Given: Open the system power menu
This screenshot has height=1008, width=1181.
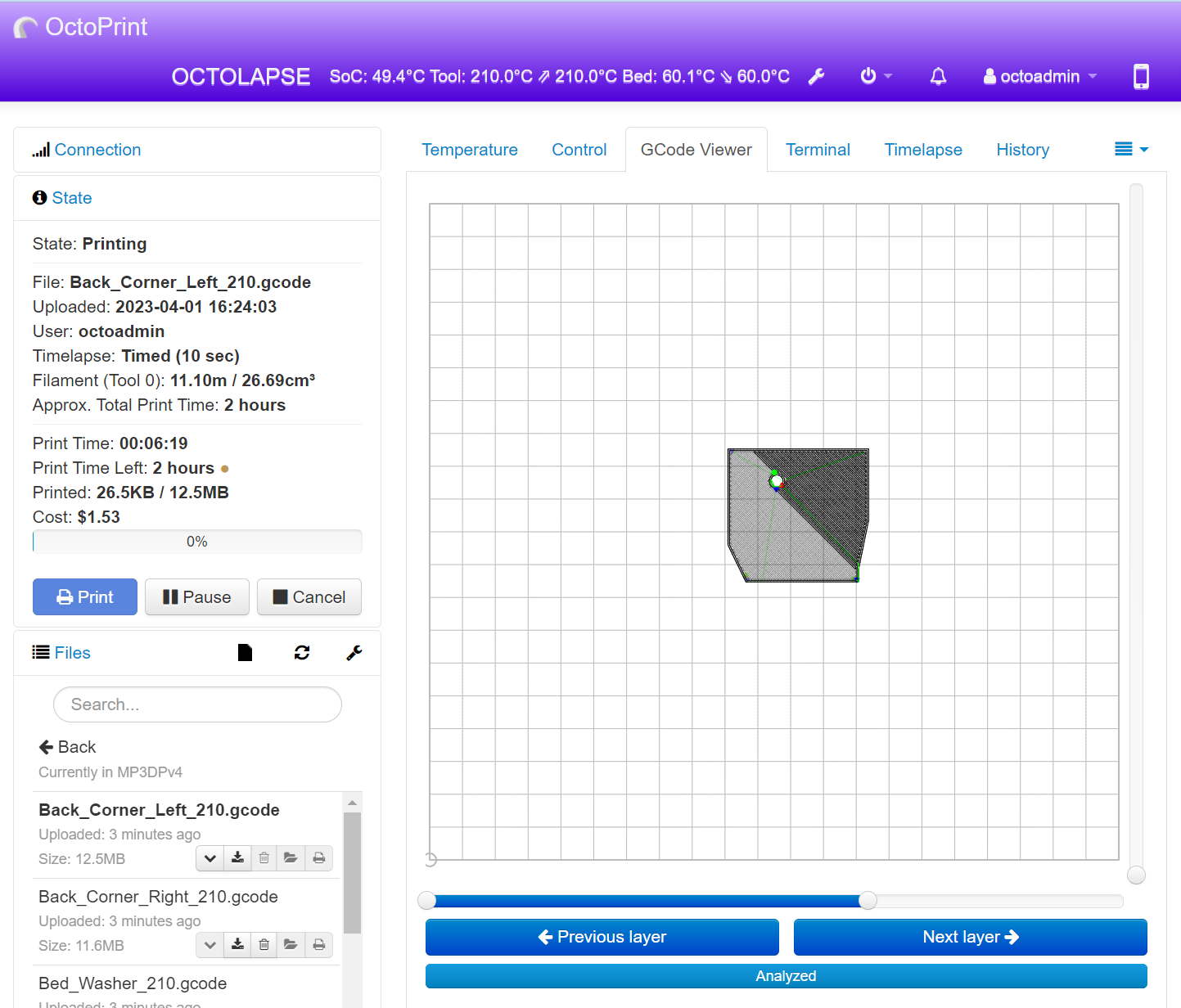Looking at the screenshot, I should pos(876,76).
